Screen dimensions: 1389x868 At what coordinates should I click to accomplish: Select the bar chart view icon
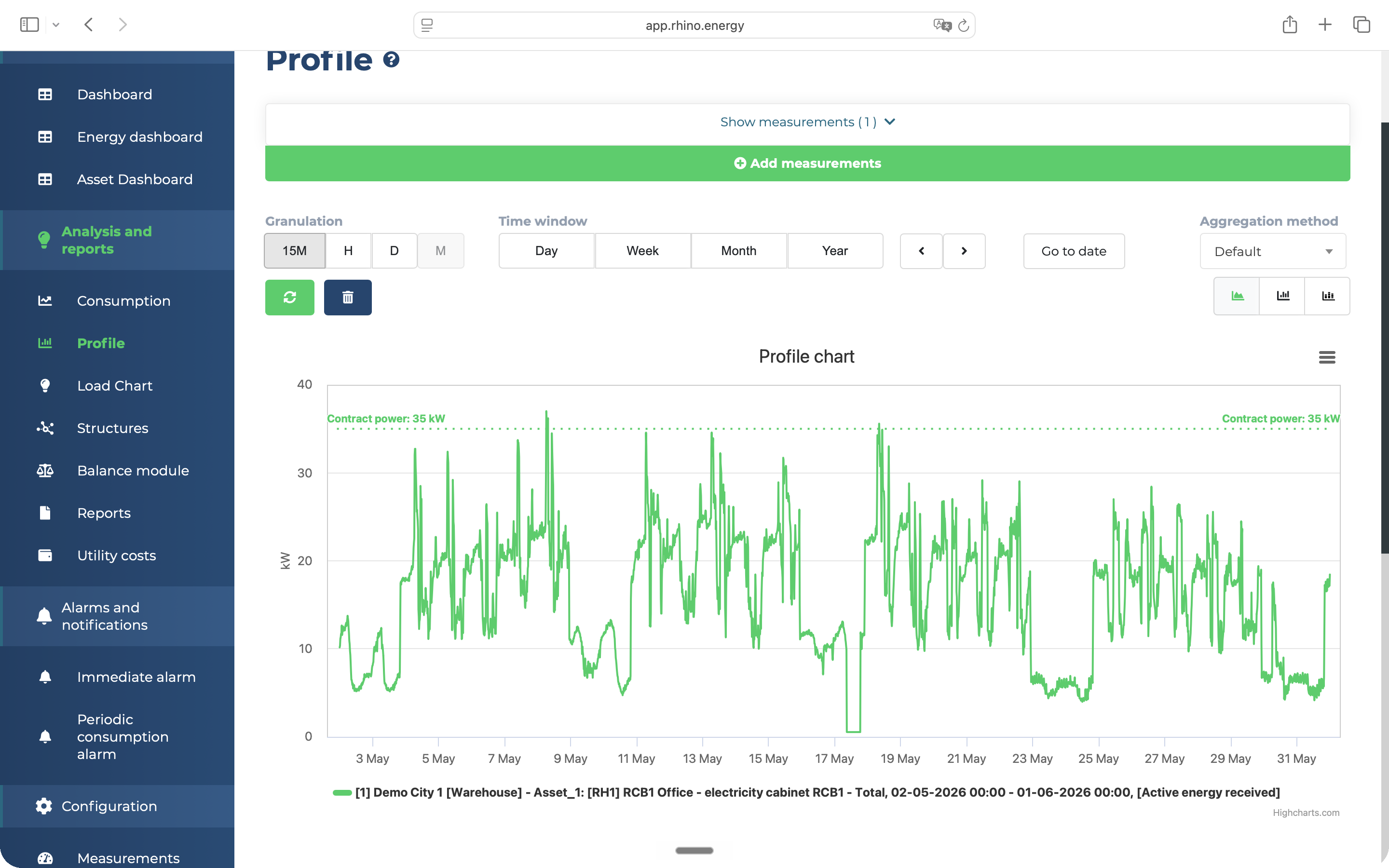[x=1282, y=296]
